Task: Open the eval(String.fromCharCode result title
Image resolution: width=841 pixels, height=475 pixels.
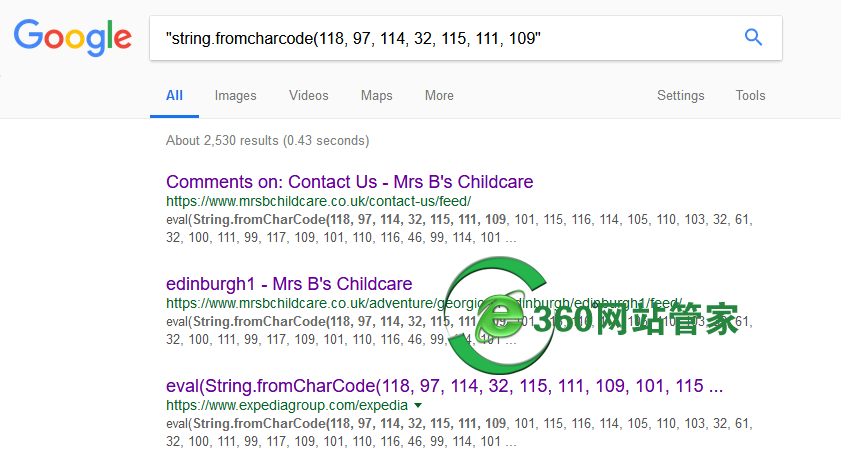Action: point(445,385)
